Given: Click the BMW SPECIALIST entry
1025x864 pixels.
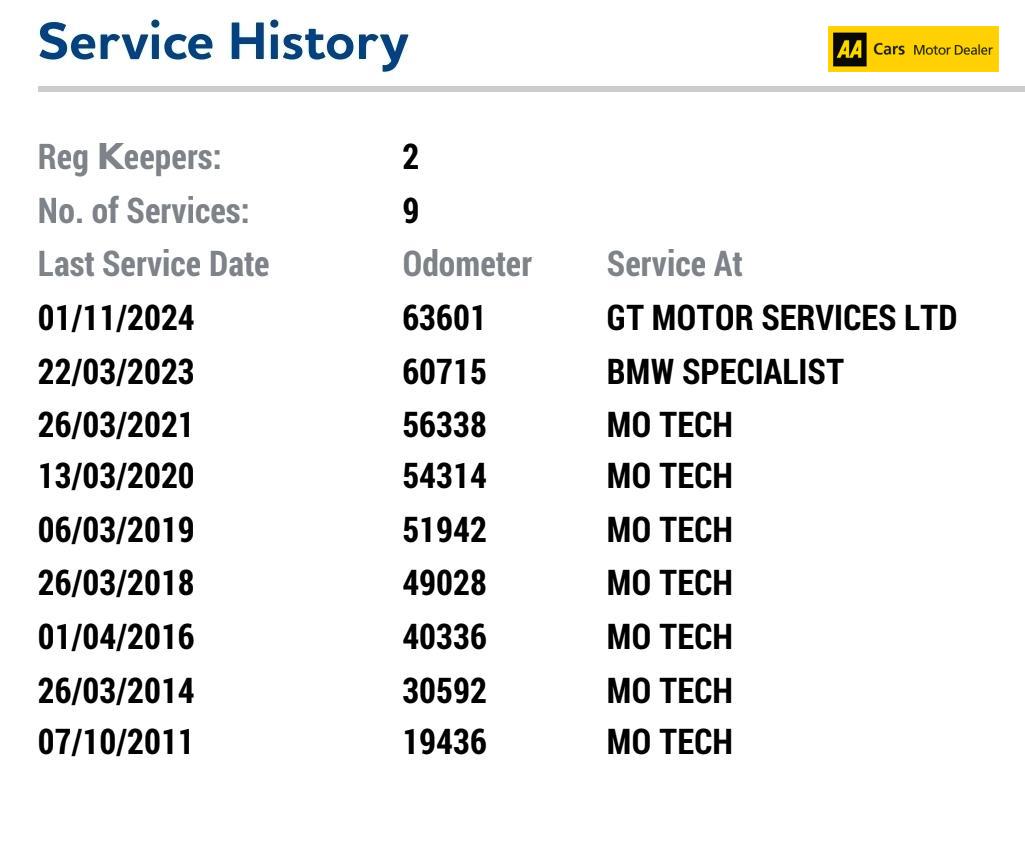Looking at the screenshot, I should [725, 372].
